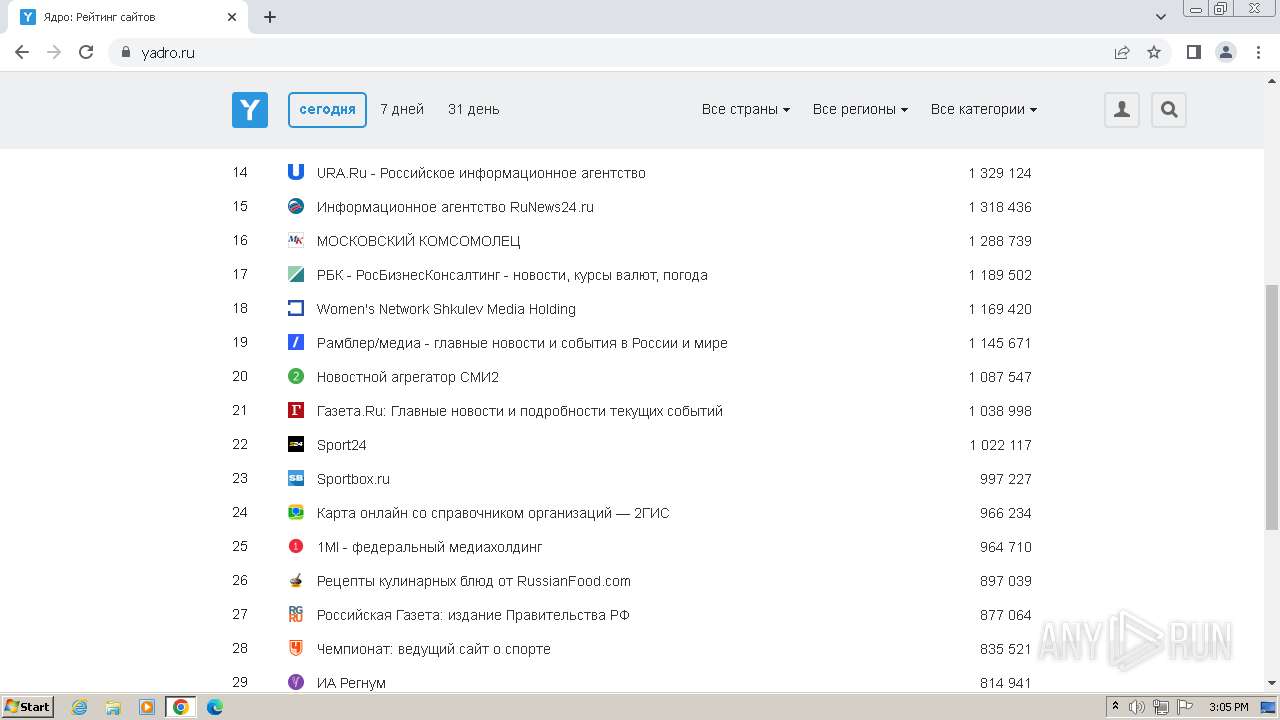Open the Sport24 link

click(342, 445)
